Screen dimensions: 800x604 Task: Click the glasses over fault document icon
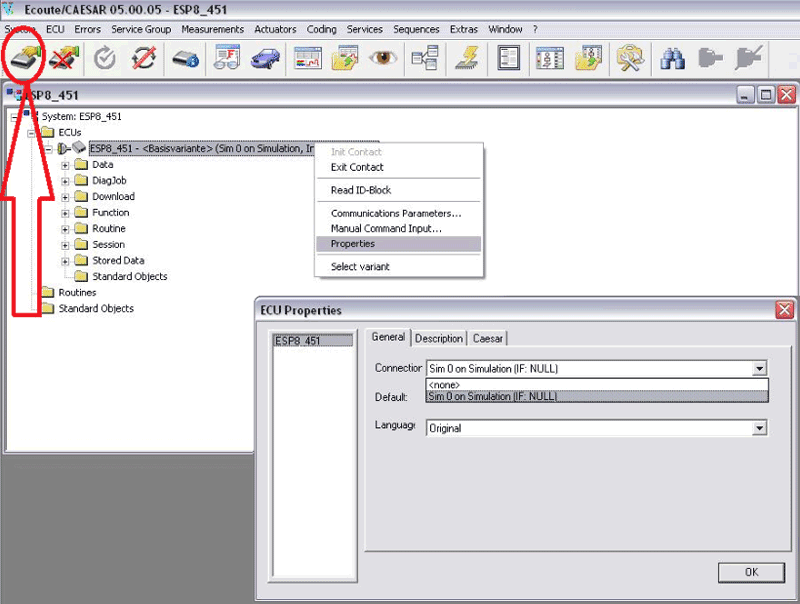(227, 58)
